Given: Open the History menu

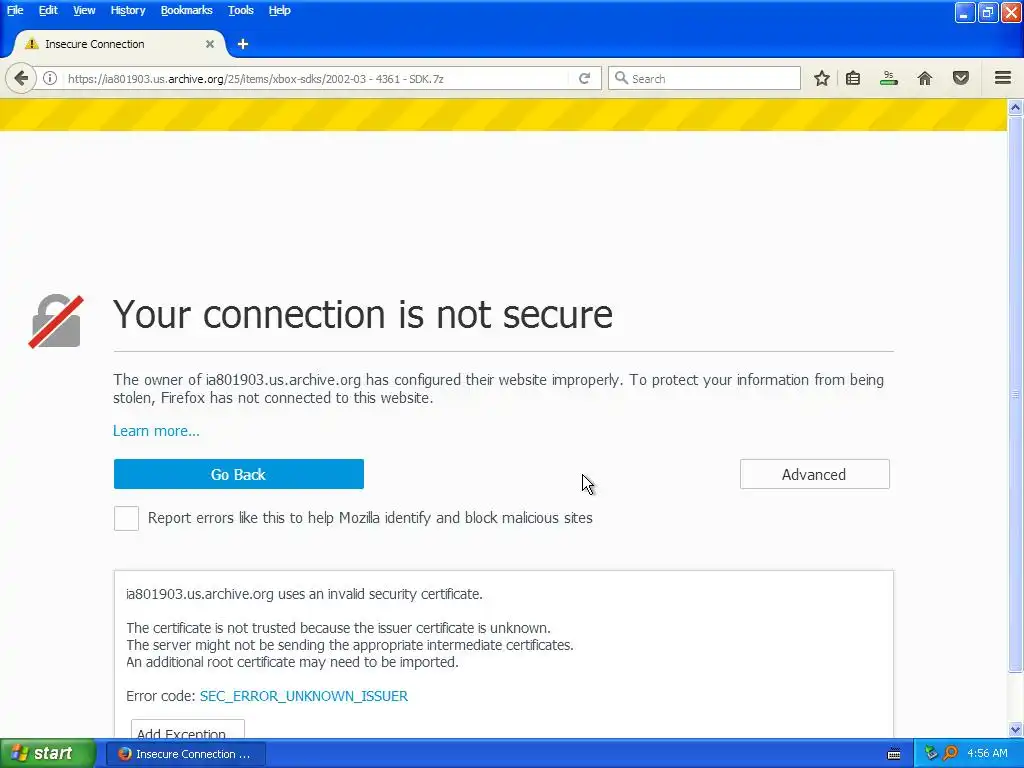Looking at the screenshot, I should pyautogui.click(x=127, y=10).
